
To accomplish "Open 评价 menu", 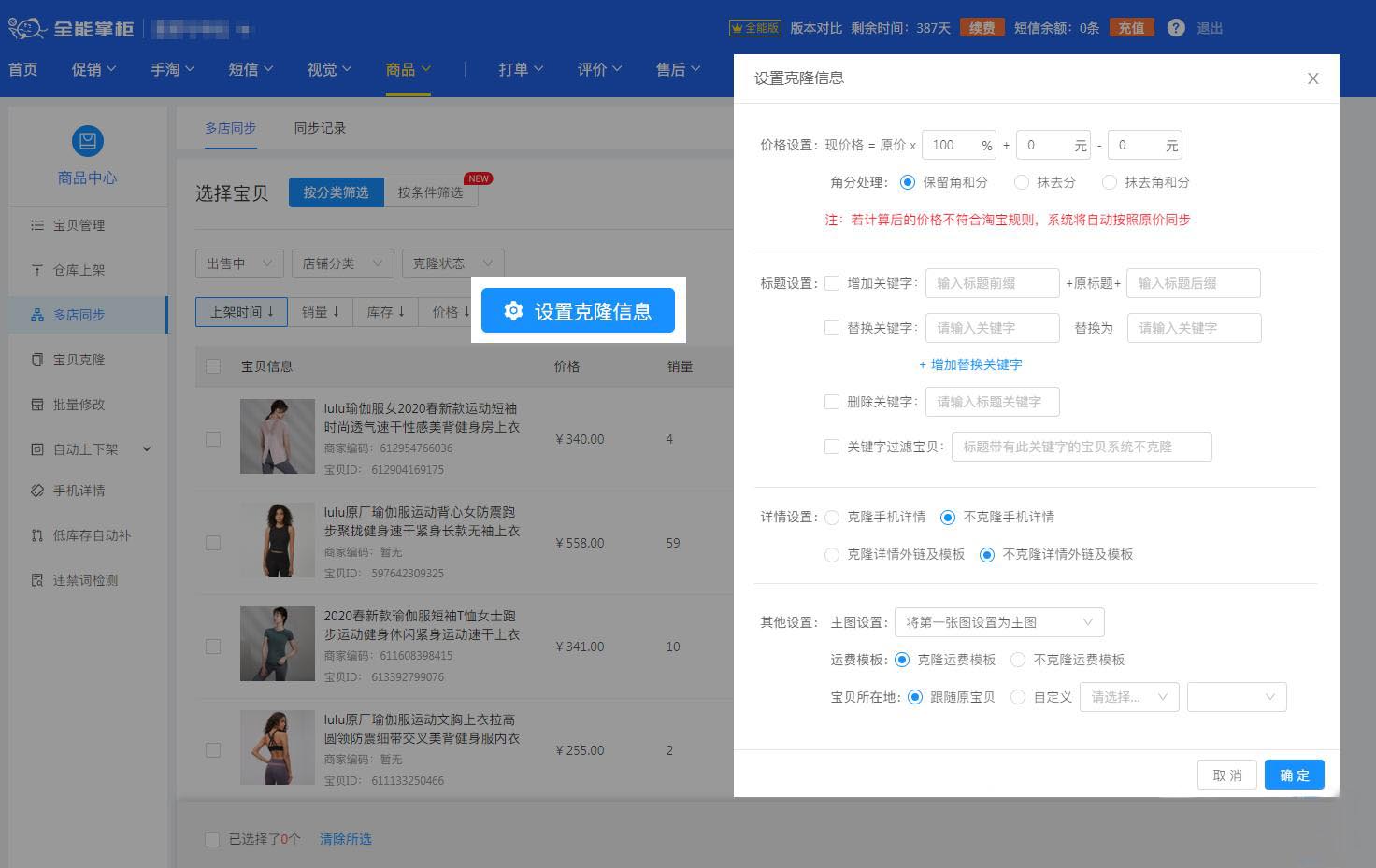I will [x=599, y=69].
